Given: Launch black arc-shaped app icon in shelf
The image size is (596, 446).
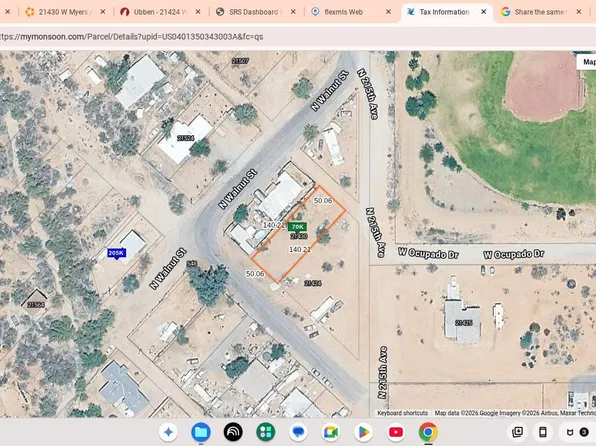Looking at the screenshot, I should tap(233, 432).
